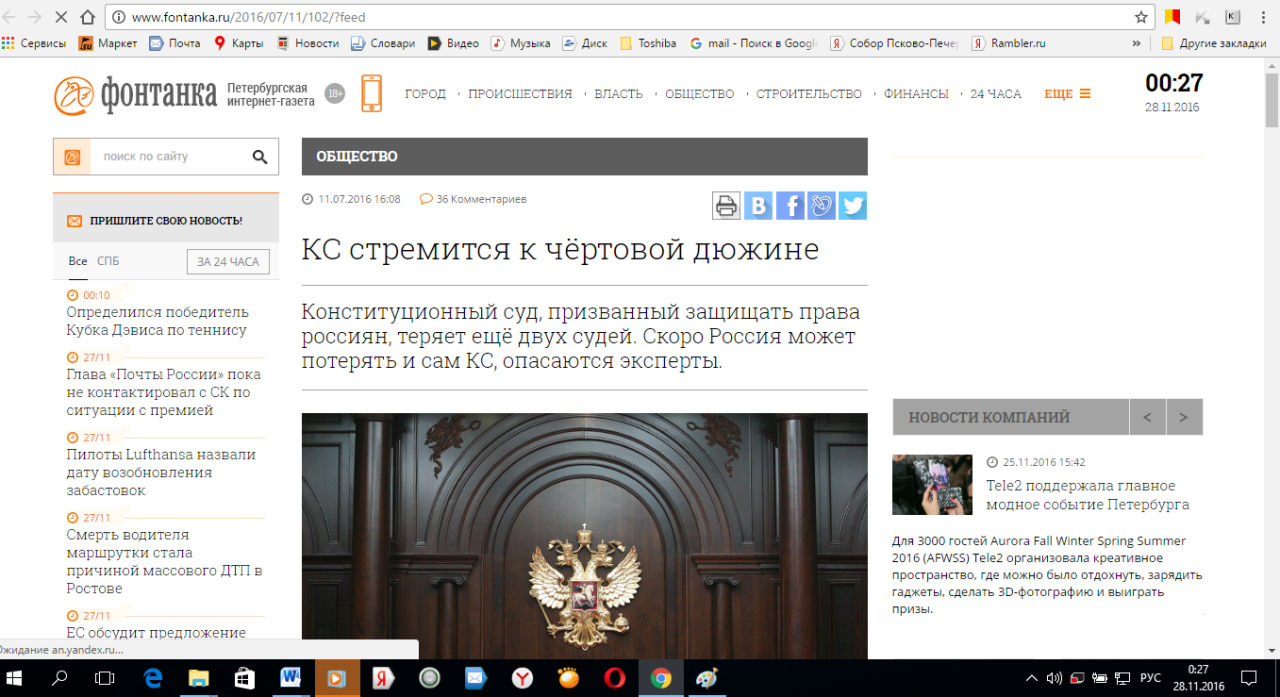Click in the site search field
Screen dimensions: 1280x697
(168, 156)
